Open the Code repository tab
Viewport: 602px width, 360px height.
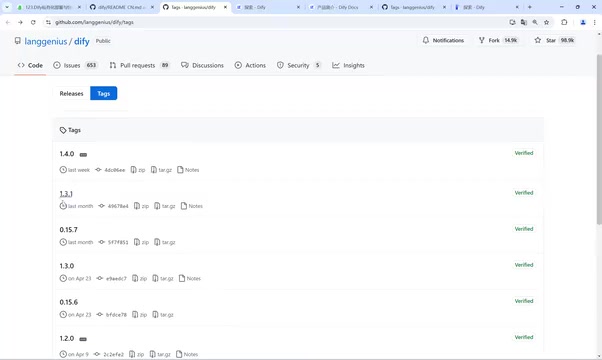click(x=30, y=65)
